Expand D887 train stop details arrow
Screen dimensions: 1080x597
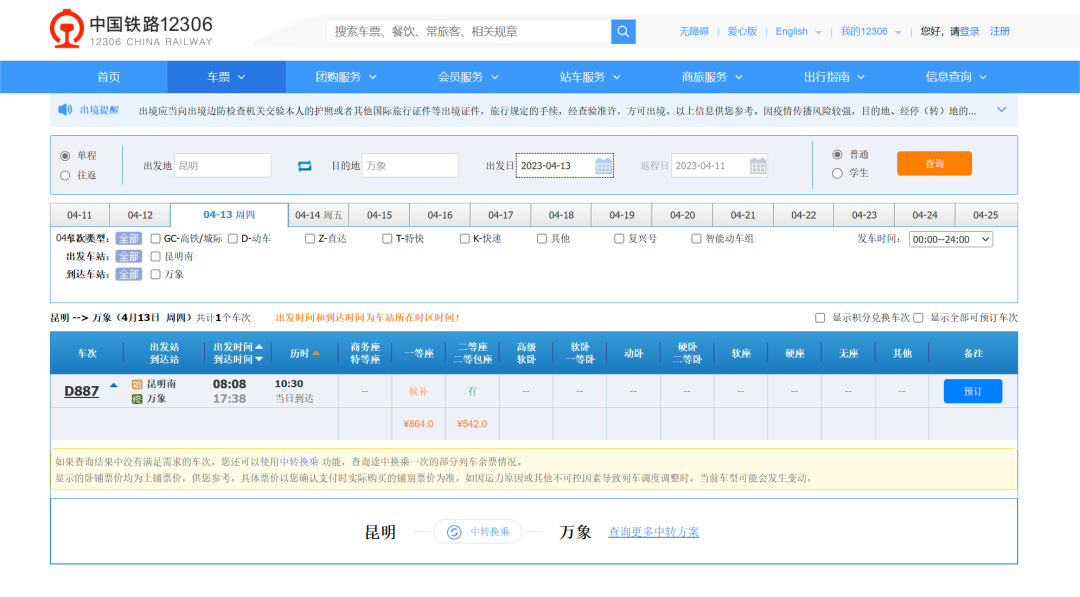click(x=114, y=386)
